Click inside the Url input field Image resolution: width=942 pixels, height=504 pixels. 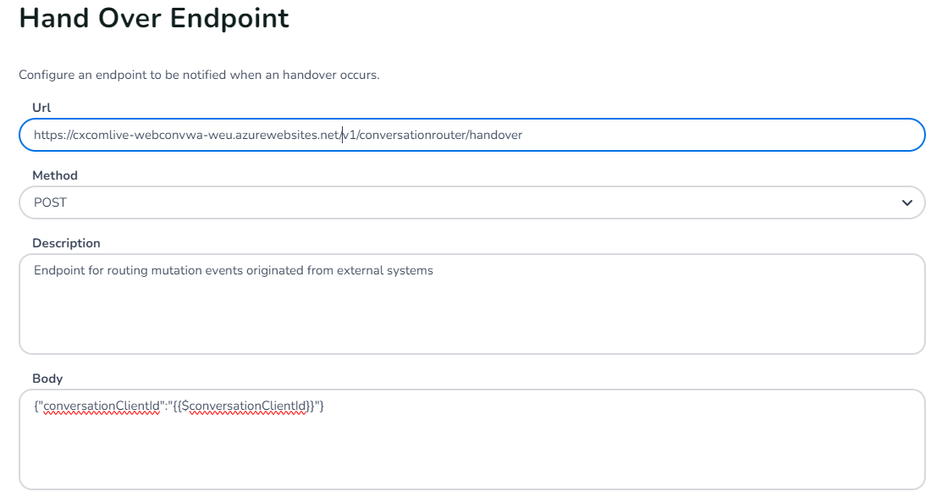pos(700,135)
